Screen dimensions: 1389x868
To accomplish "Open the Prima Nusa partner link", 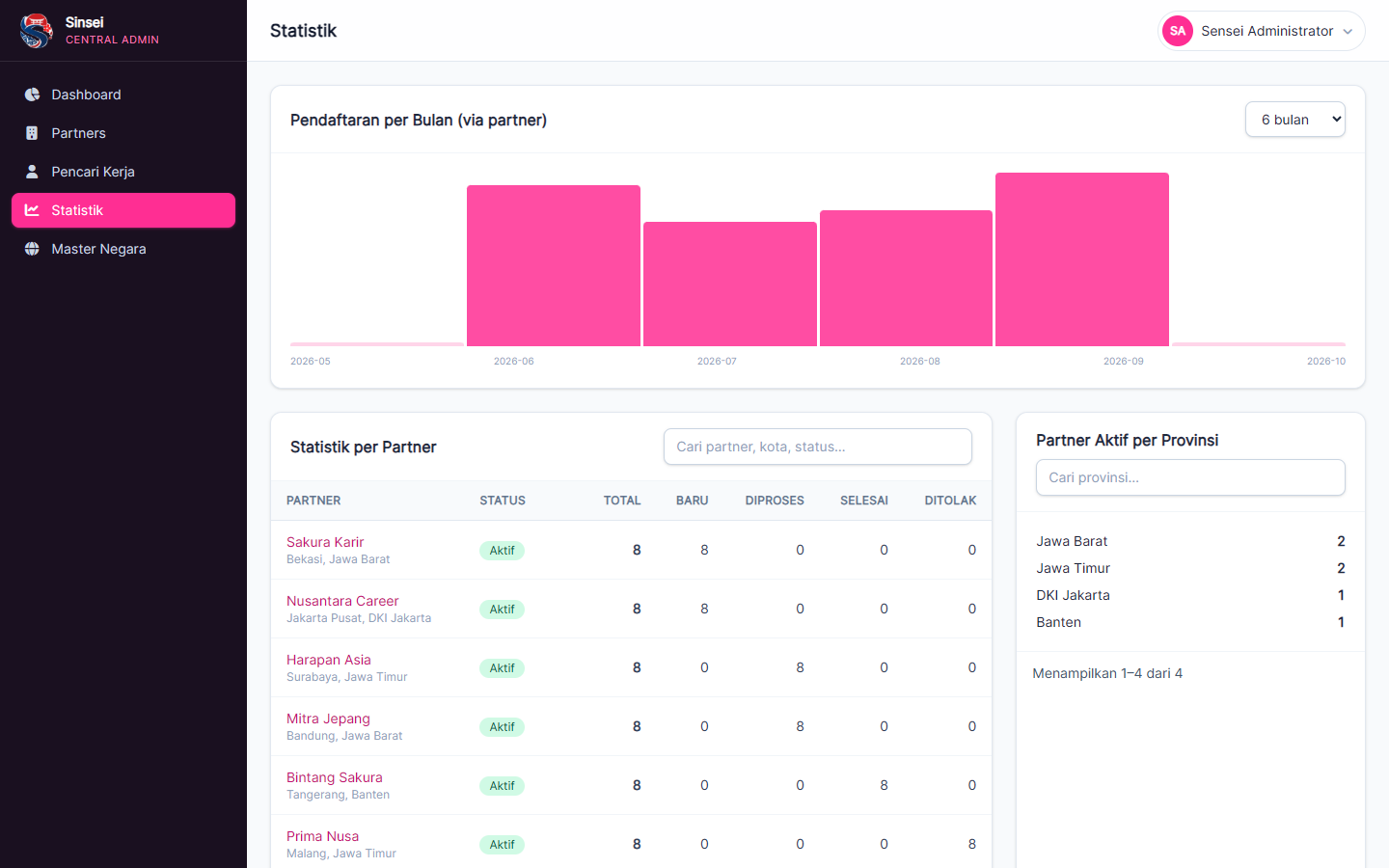I will point(322,836).
